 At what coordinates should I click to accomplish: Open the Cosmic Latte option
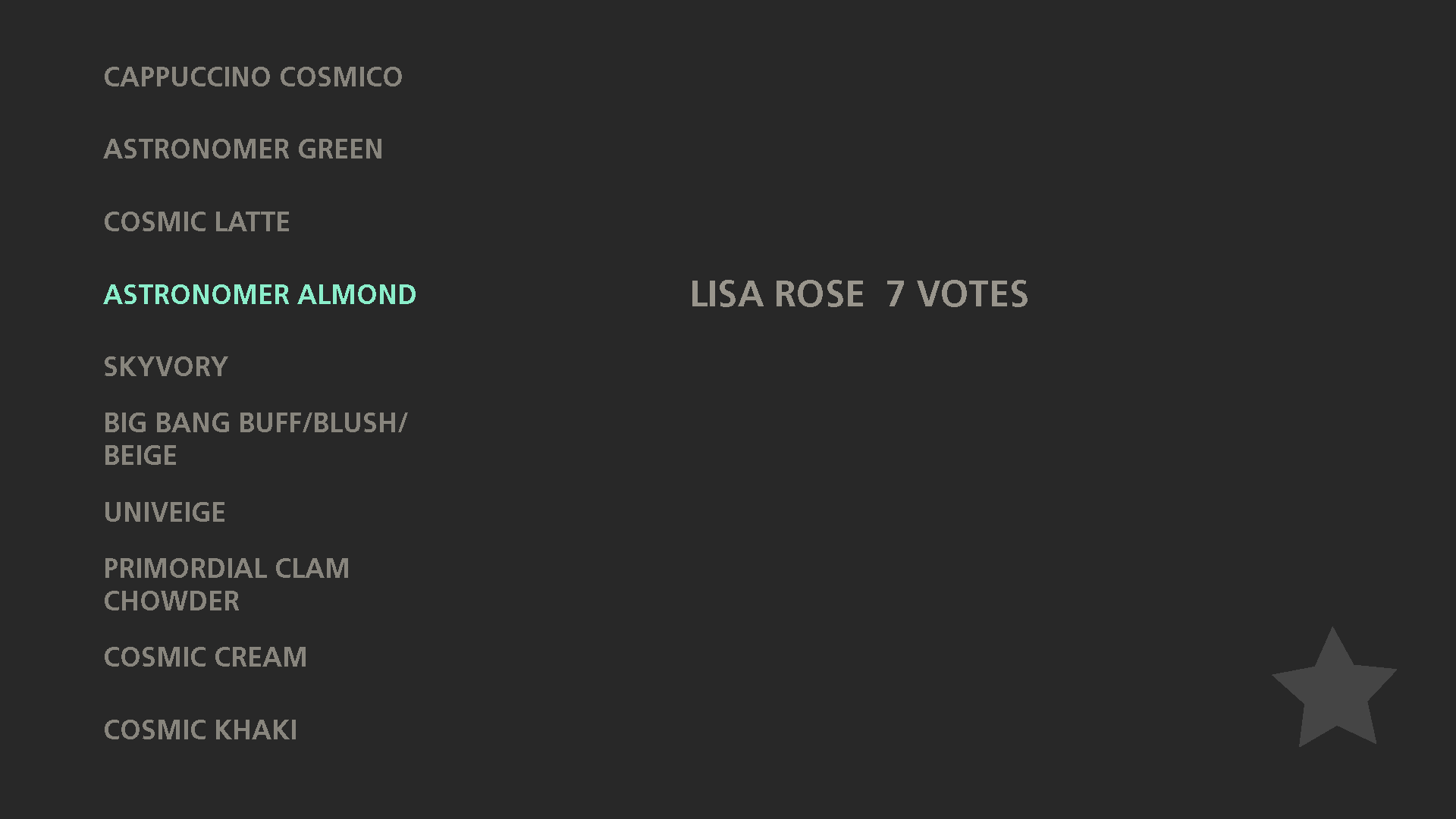[196, 222]
